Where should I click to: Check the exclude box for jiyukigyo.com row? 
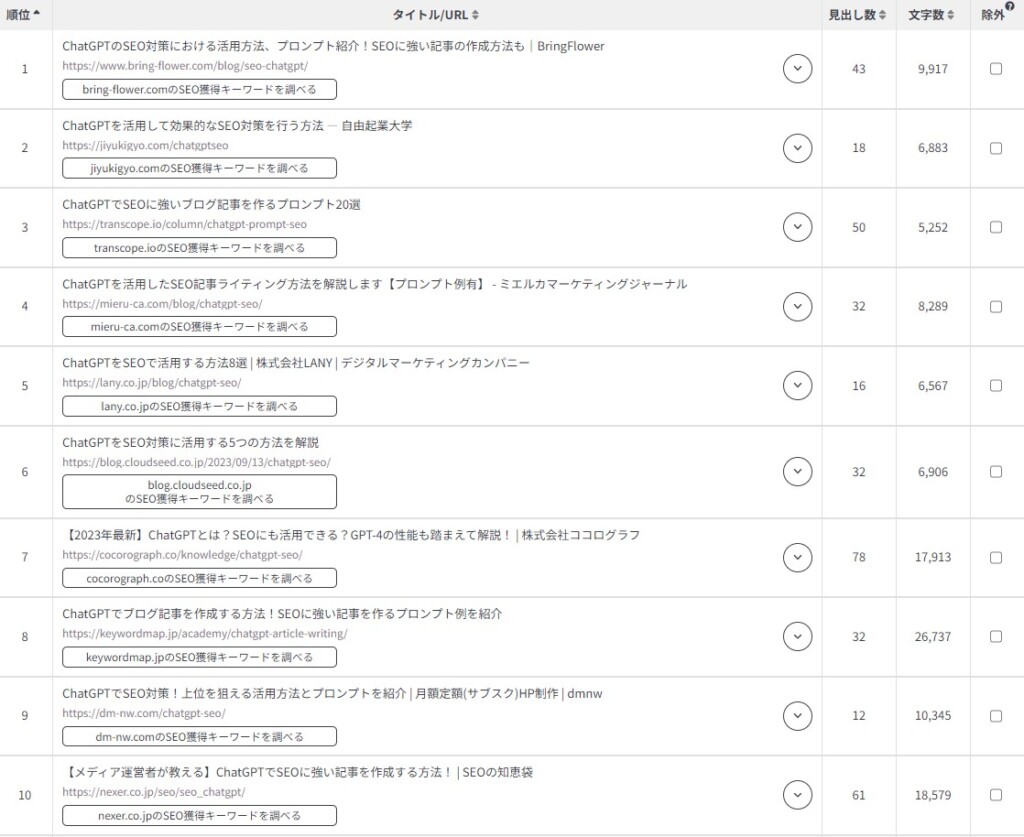(x=996, y=148)
